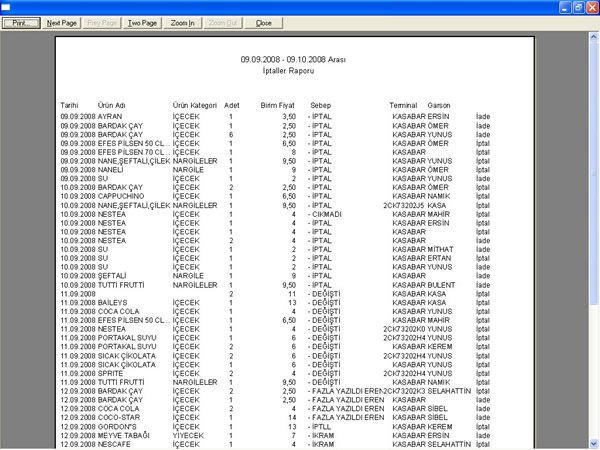Click the vertical scrollbar thumb
The height and width of the screenshot is (450, 600).
pos(593,172)
